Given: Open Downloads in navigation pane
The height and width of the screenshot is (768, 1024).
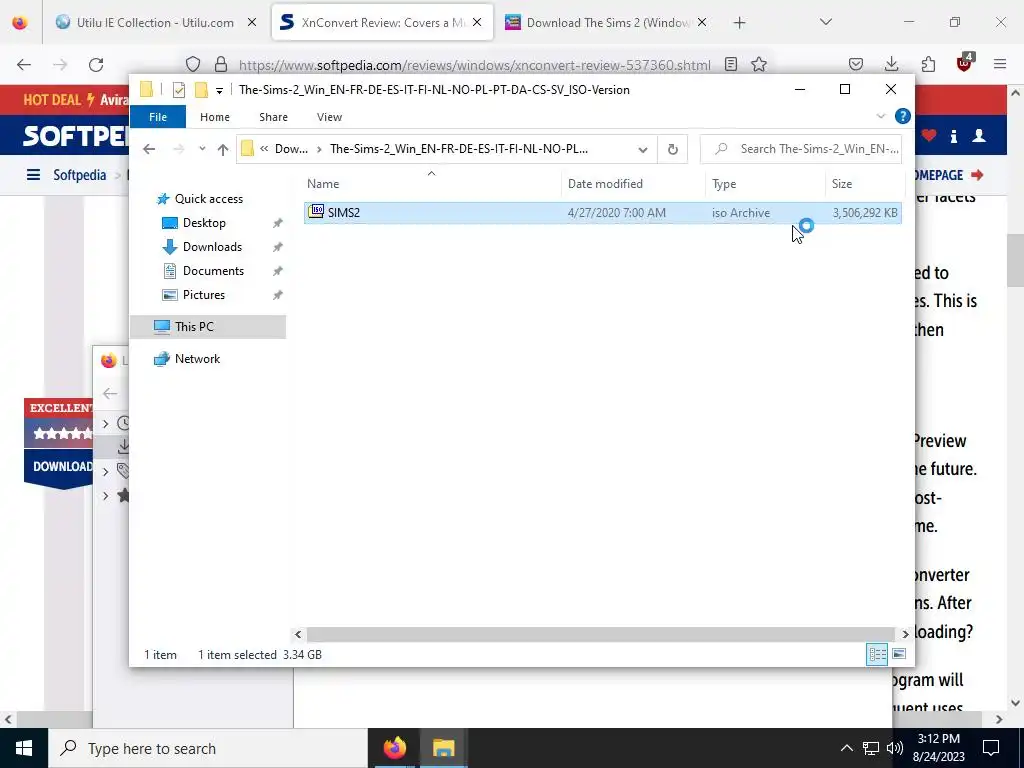Looking at the screenshot, I should pyautogui.click(x=212, y=247).
